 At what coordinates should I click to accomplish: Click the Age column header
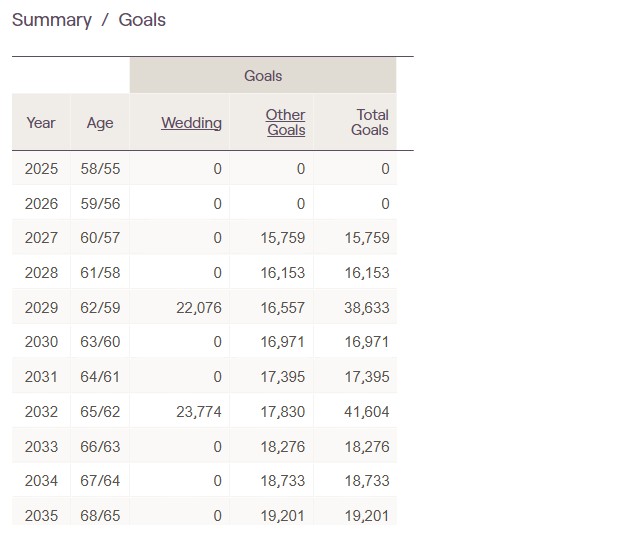coord(100,123)
